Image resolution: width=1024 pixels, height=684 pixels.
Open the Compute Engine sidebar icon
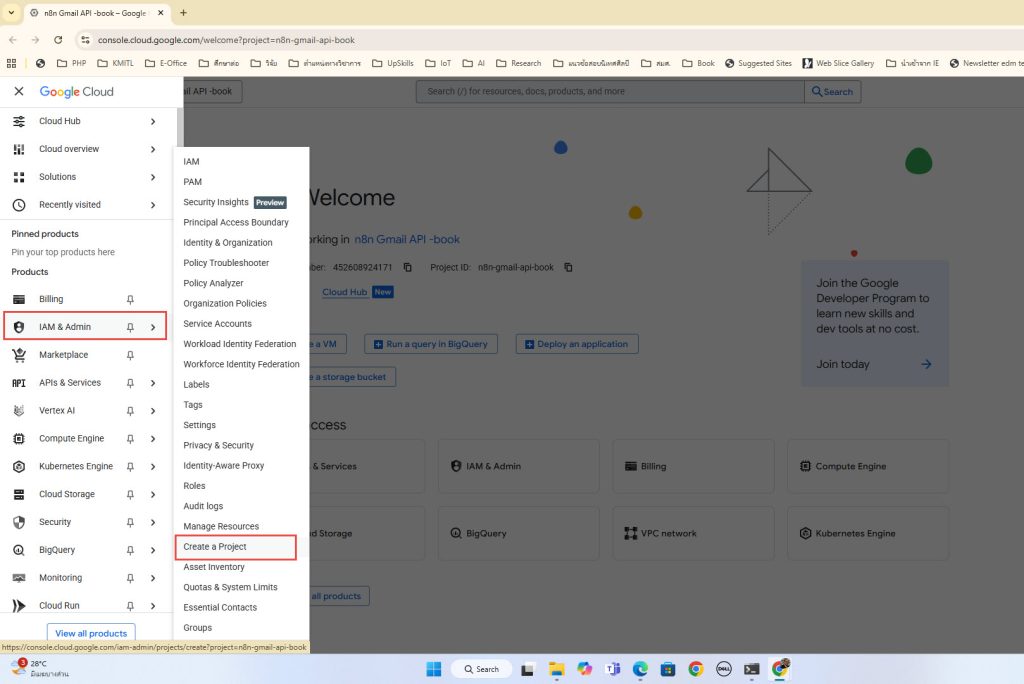pos(19,439)
